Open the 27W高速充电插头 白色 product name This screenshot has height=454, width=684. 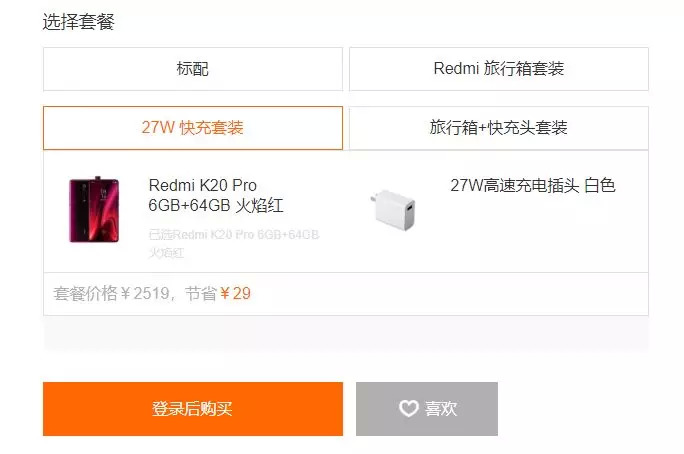(533, 185)
